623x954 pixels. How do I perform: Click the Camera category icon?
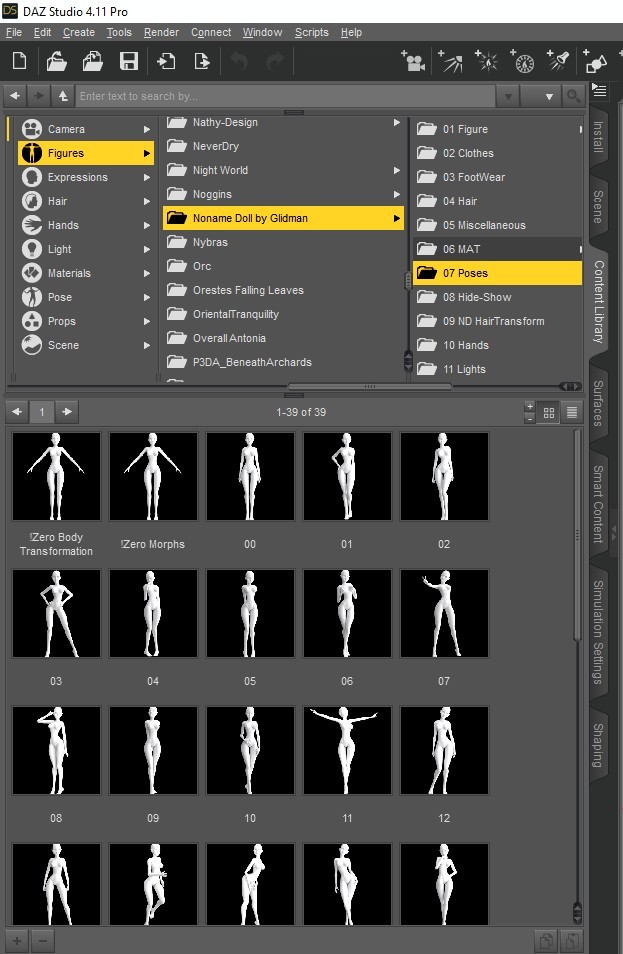(32, 129)
